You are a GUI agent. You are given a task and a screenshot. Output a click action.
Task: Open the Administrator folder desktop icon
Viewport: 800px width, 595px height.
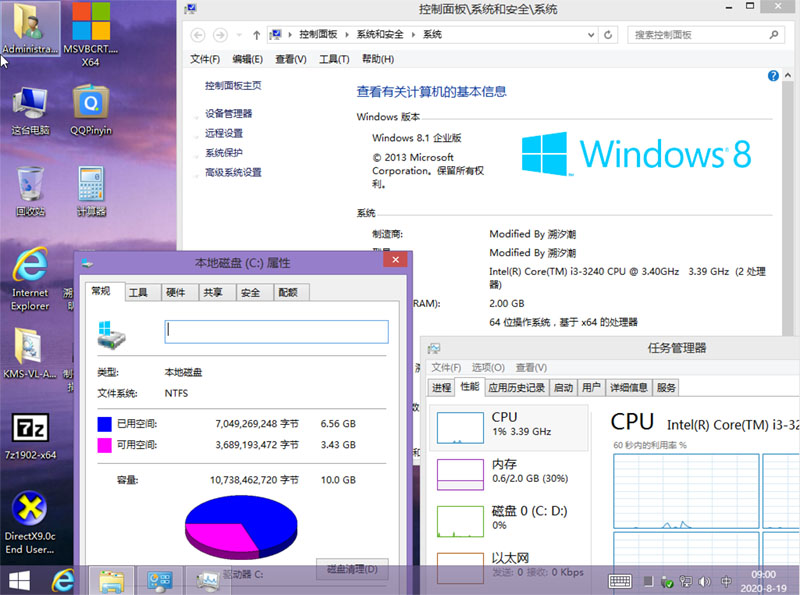30,28
